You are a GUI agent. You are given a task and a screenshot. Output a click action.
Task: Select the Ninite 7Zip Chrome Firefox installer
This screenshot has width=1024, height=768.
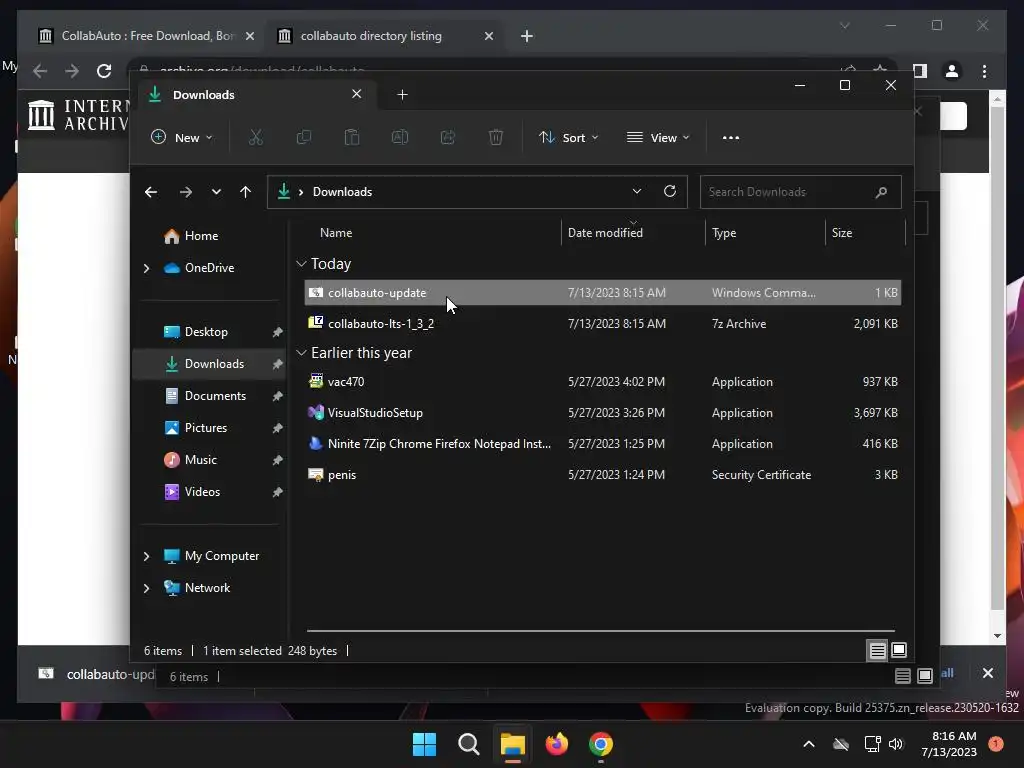coord(603,444)
